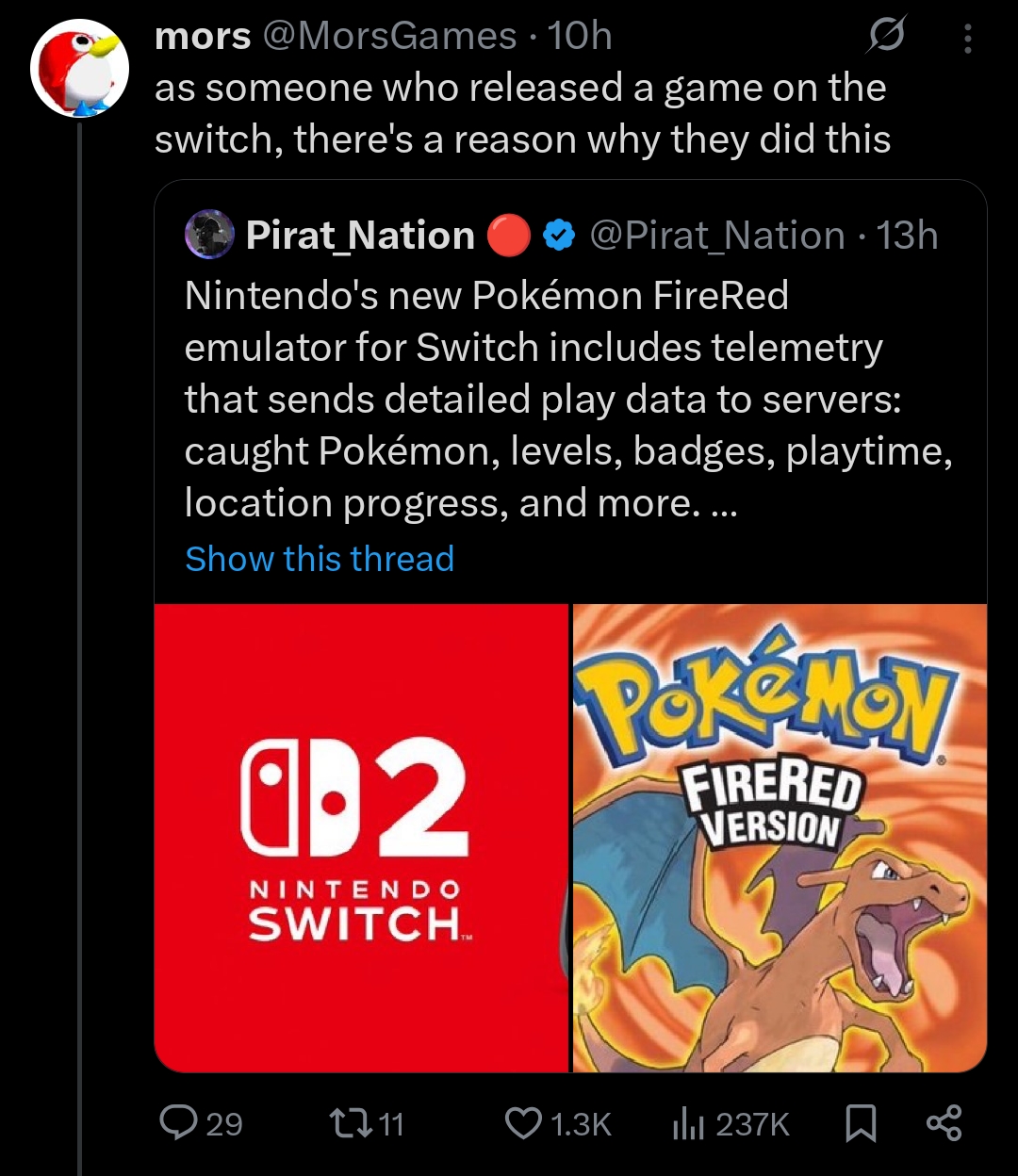Open the share post icon

pyautogui.click(x=944, y=1123)
